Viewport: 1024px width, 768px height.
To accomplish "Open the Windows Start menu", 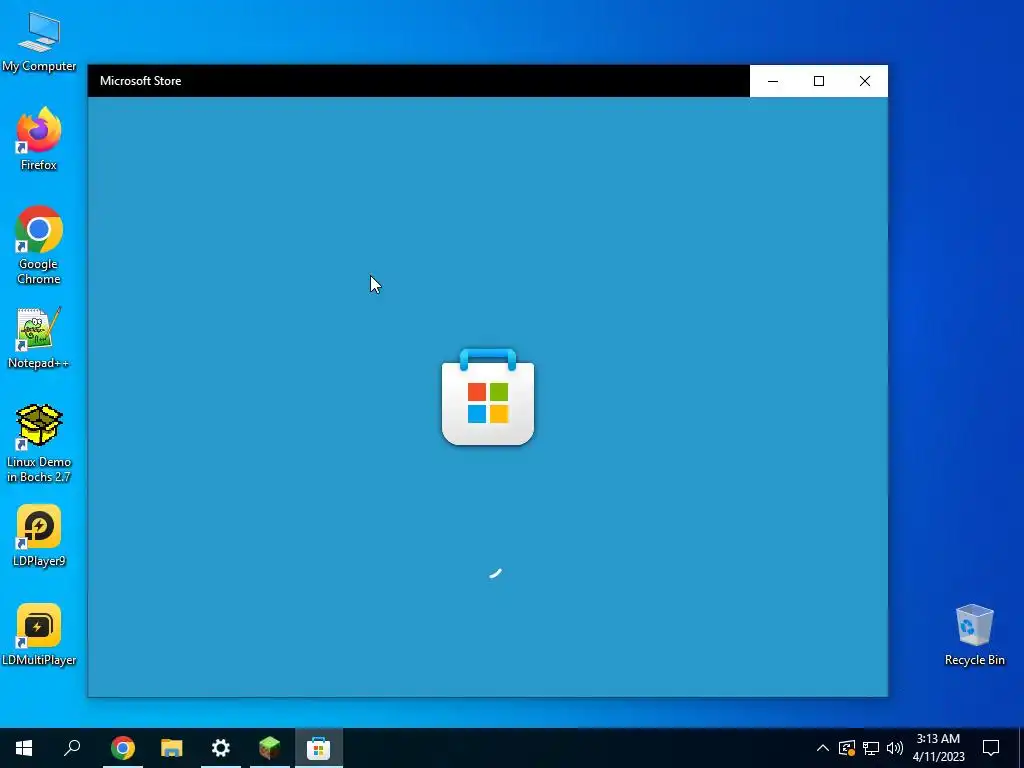I will (24, 748).
